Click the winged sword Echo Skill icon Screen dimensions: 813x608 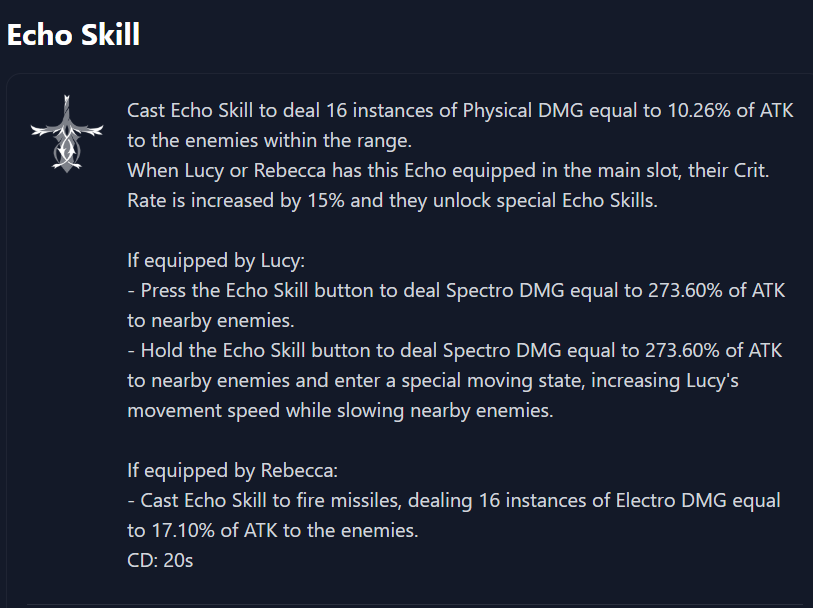click(67, 133)
